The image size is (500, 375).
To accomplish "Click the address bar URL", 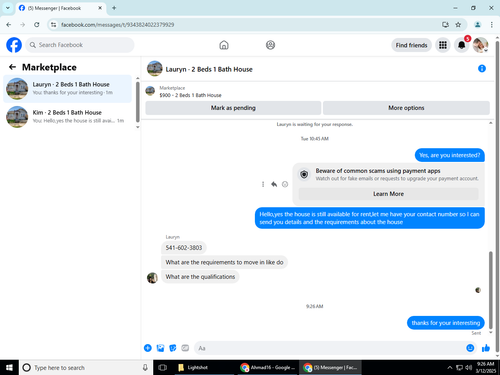I will (x=117, y=25).
